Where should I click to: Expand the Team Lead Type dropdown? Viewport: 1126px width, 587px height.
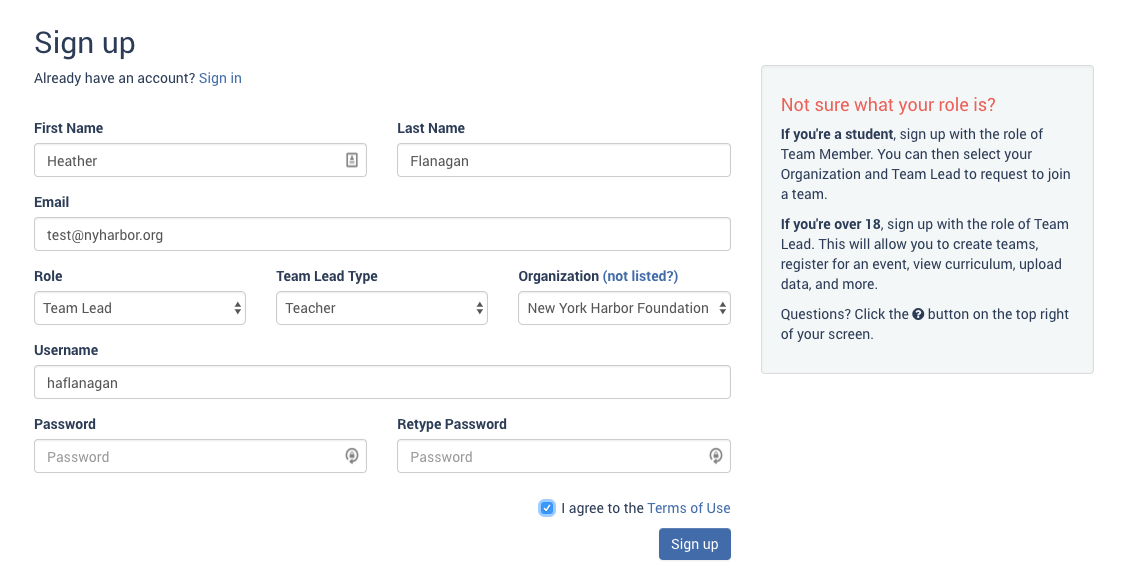[381, 308]
